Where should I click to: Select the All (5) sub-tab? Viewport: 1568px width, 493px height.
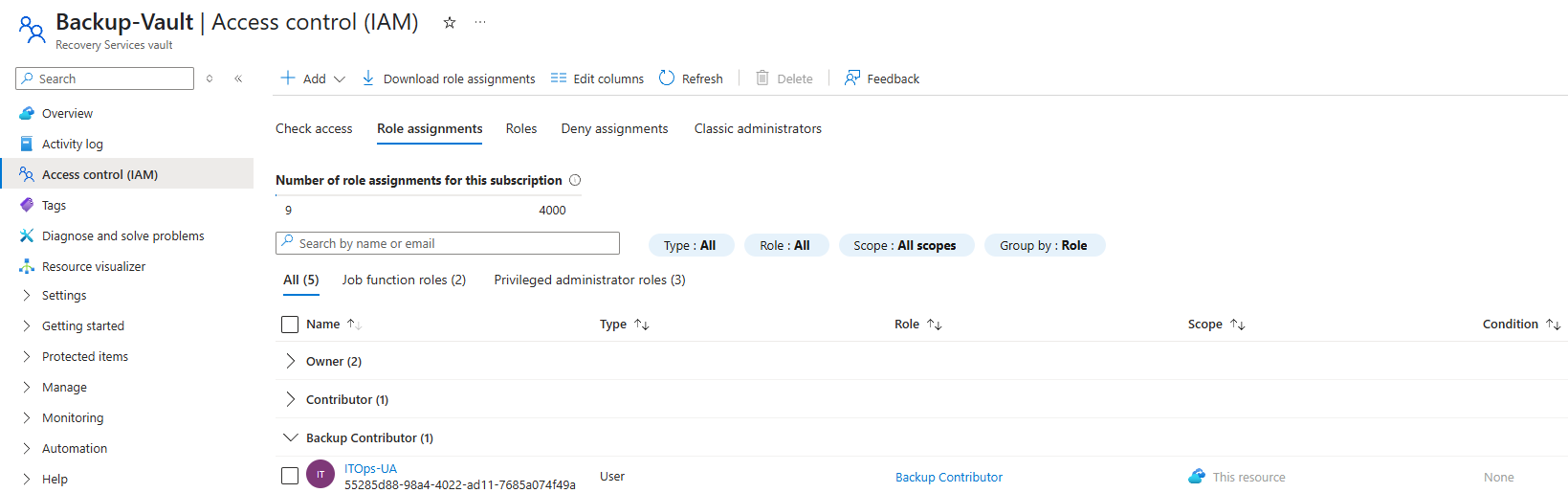(301, 280)
